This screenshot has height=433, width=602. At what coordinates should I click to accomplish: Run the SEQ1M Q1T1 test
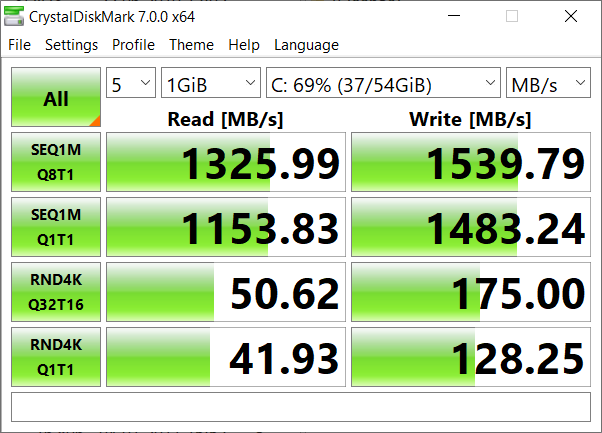click(x=56, y=227)
